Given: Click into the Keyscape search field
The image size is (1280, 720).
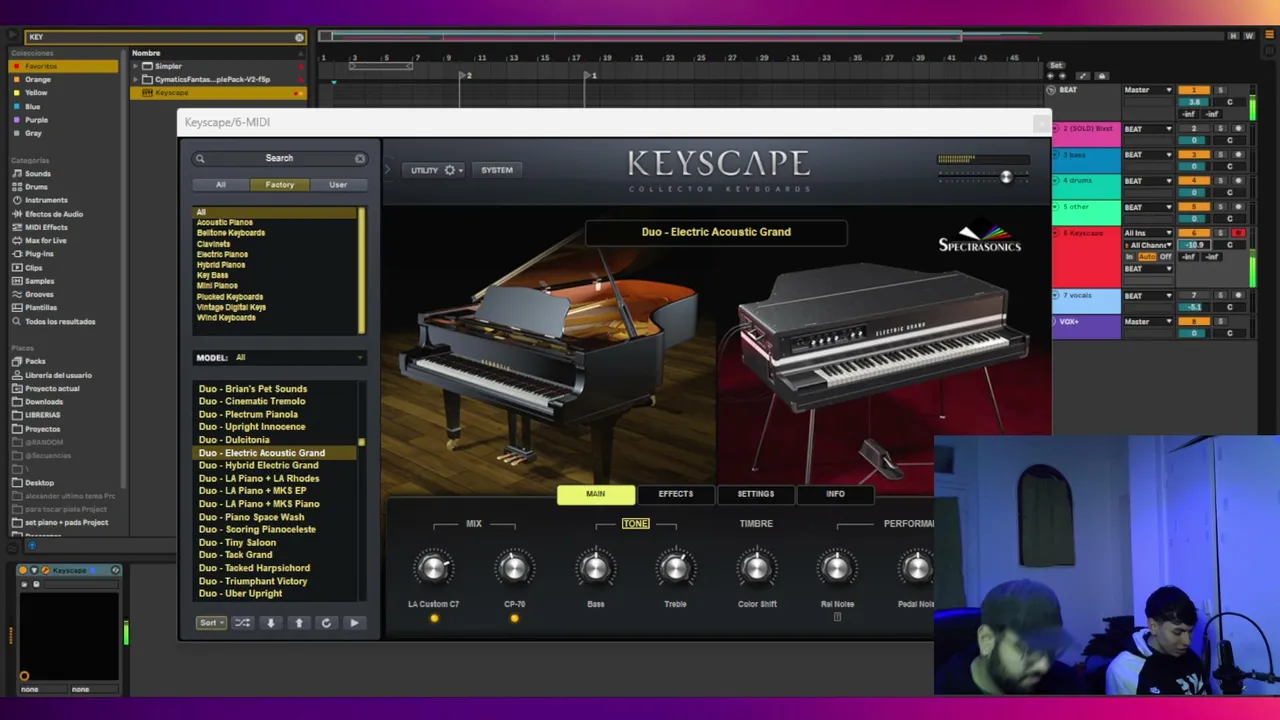Looking at the screenshot, I should click(x=279, y=158).
